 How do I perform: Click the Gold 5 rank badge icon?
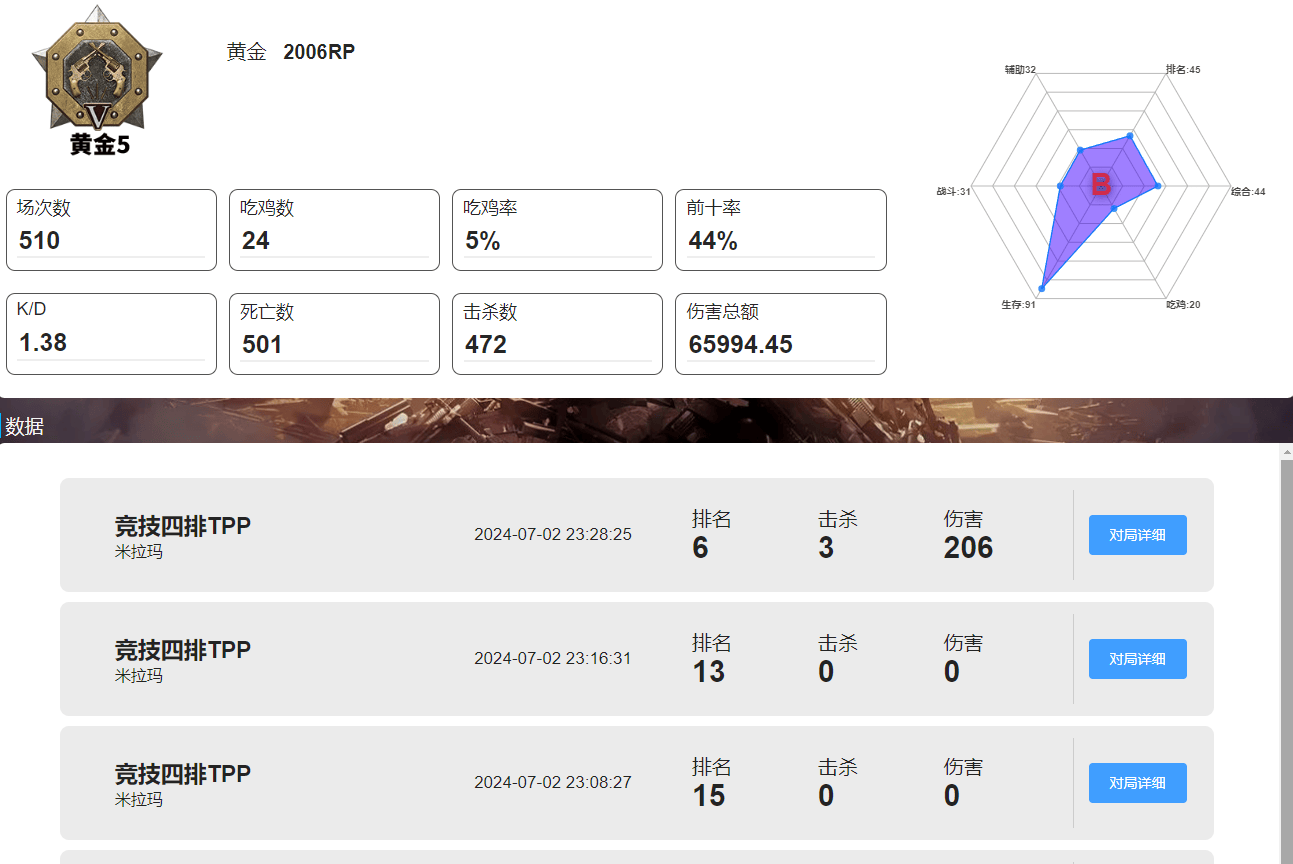tap(95, 80)
